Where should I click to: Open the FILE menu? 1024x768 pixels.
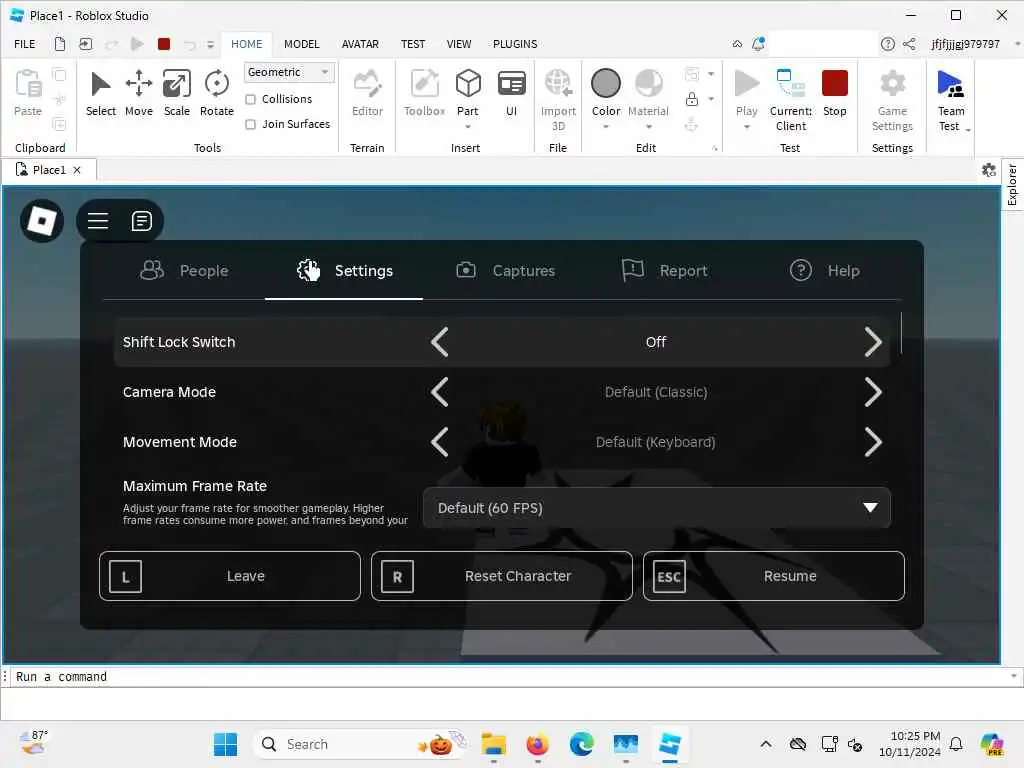click(x=25, y=44)
